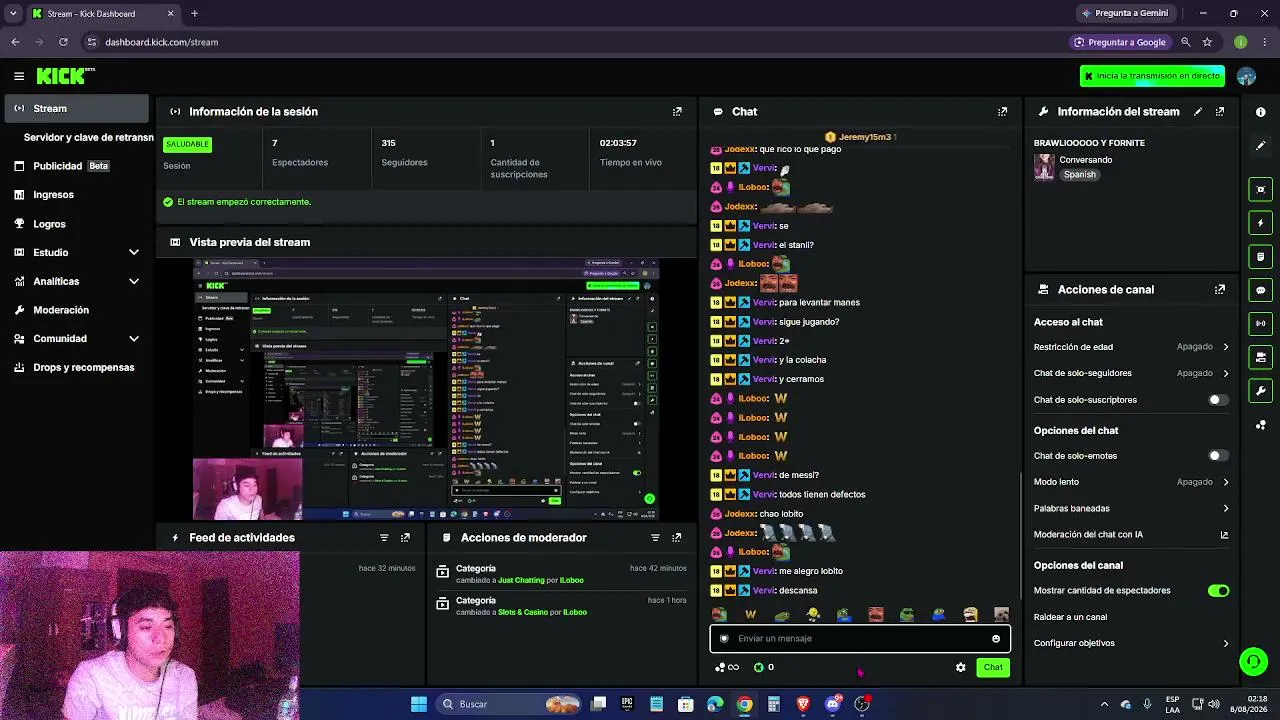Click the browser address bar
1280x720 pixels.
[573, 42]
